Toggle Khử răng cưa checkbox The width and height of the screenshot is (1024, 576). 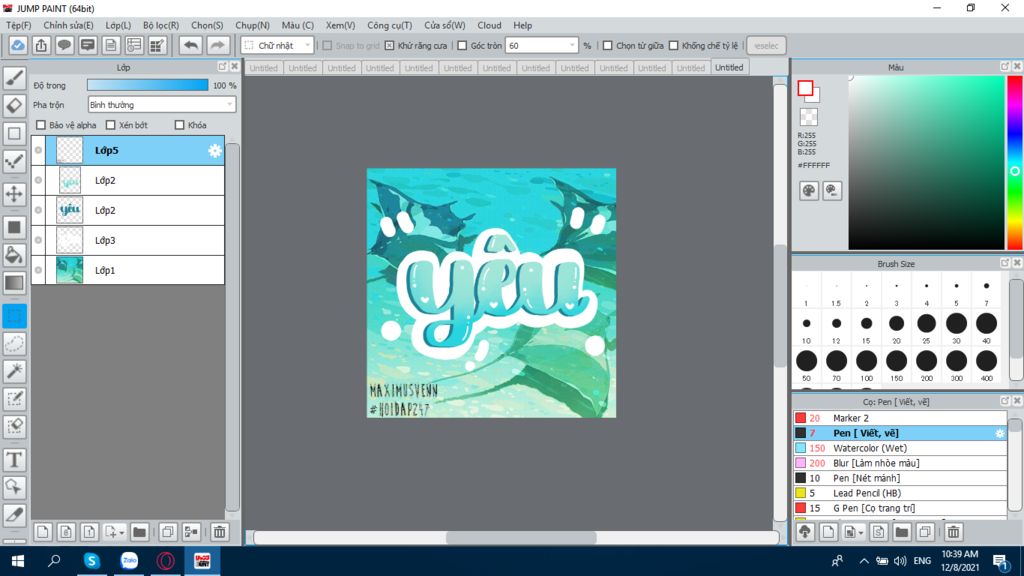(x=389, y=46)
